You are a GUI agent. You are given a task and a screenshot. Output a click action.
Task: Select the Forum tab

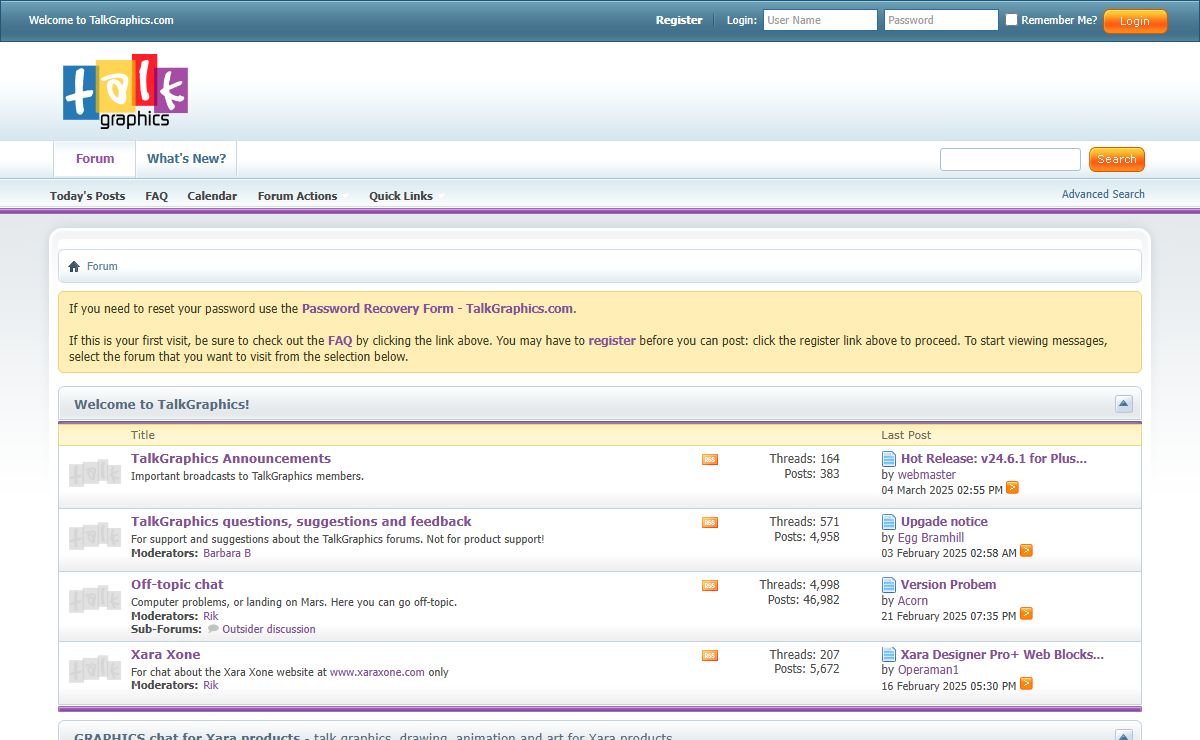click(x=95, y=159)
